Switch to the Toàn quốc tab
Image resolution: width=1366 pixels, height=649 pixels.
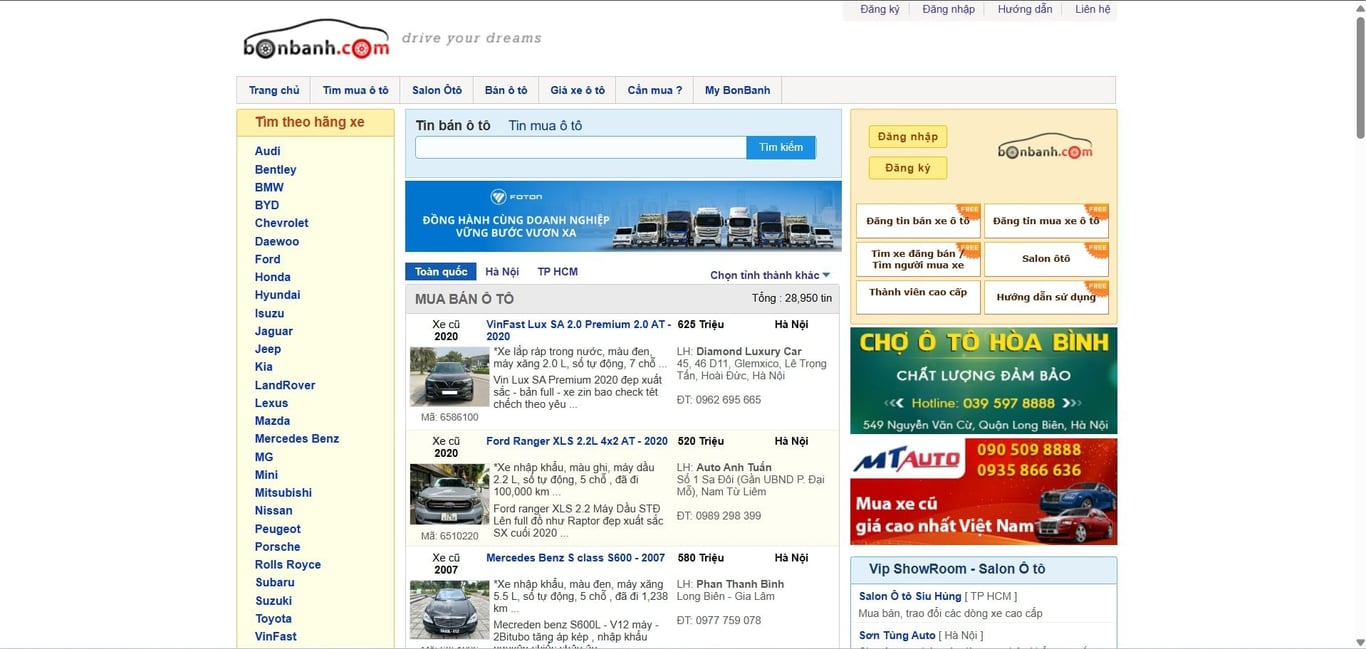pos(441,272)
